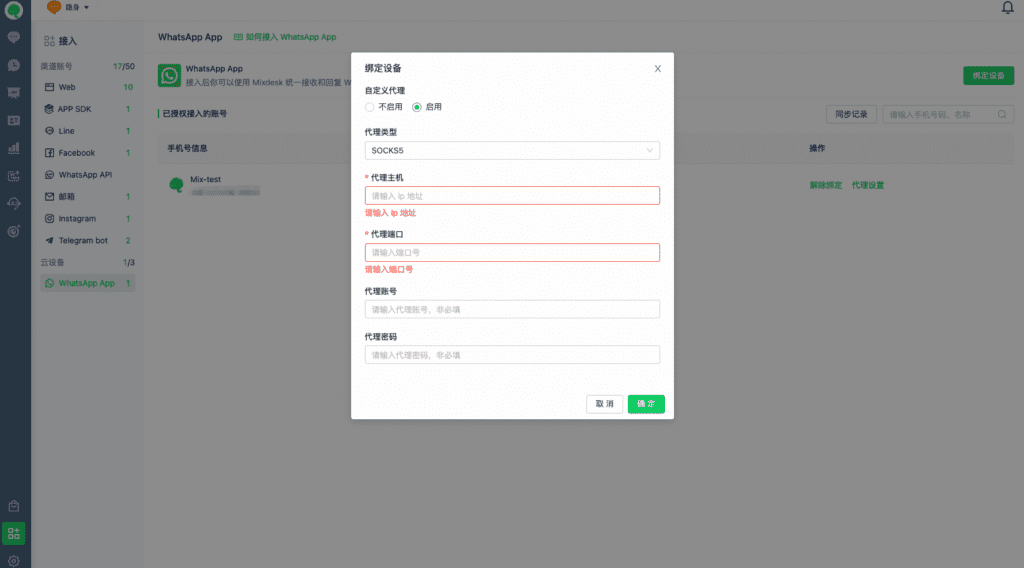Select the 启用 proxy radio option
This screenshot has height=568, width=1024.
tap(417, 107)
